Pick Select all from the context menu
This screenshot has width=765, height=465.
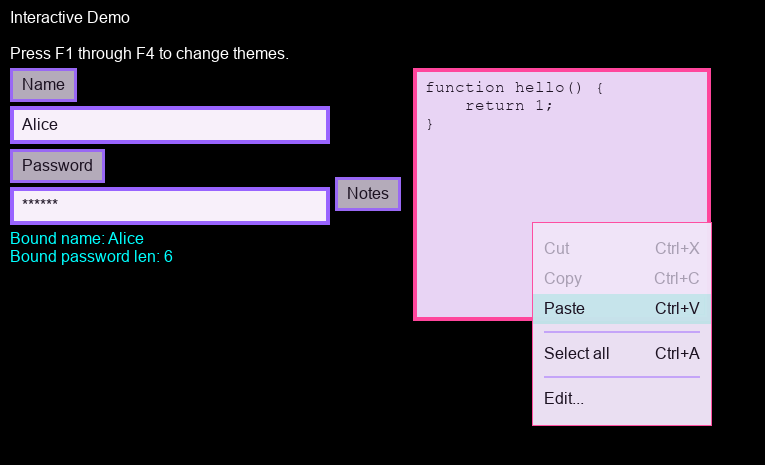point(576,353)
